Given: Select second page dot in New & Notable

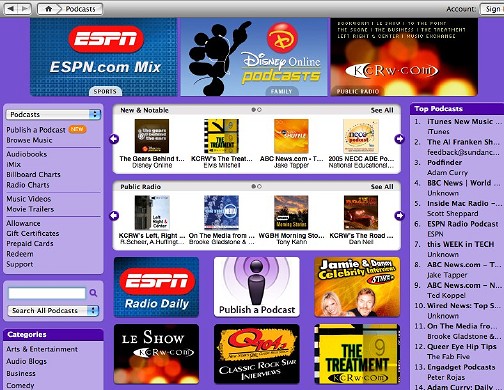Looking at the screenshot, I should [x=259, y=110].
